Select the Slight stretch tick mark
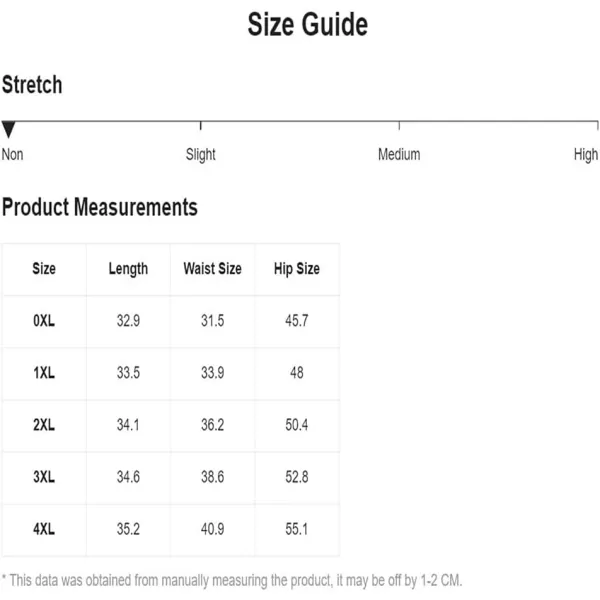600x600 pixels. point(201,126)
